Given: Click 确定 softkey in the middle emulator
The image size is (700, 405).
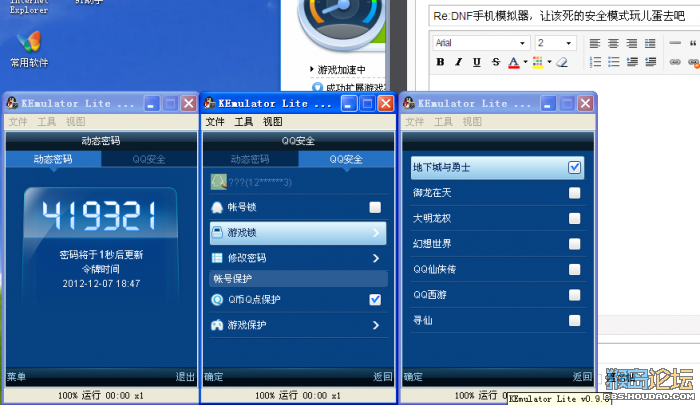Looking at the screenshot, I should click(213, 377).
